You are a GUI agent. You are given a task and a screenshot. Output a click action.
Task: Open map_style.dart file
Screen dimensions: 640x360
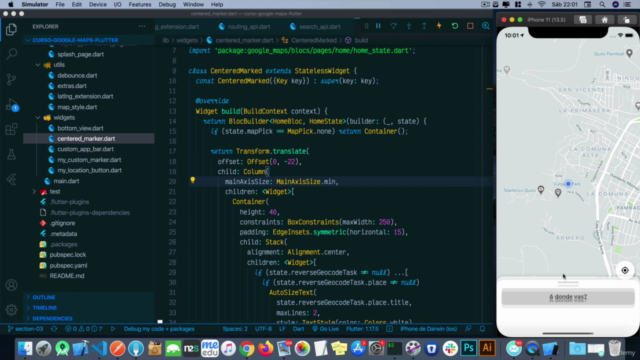point(77,107)
